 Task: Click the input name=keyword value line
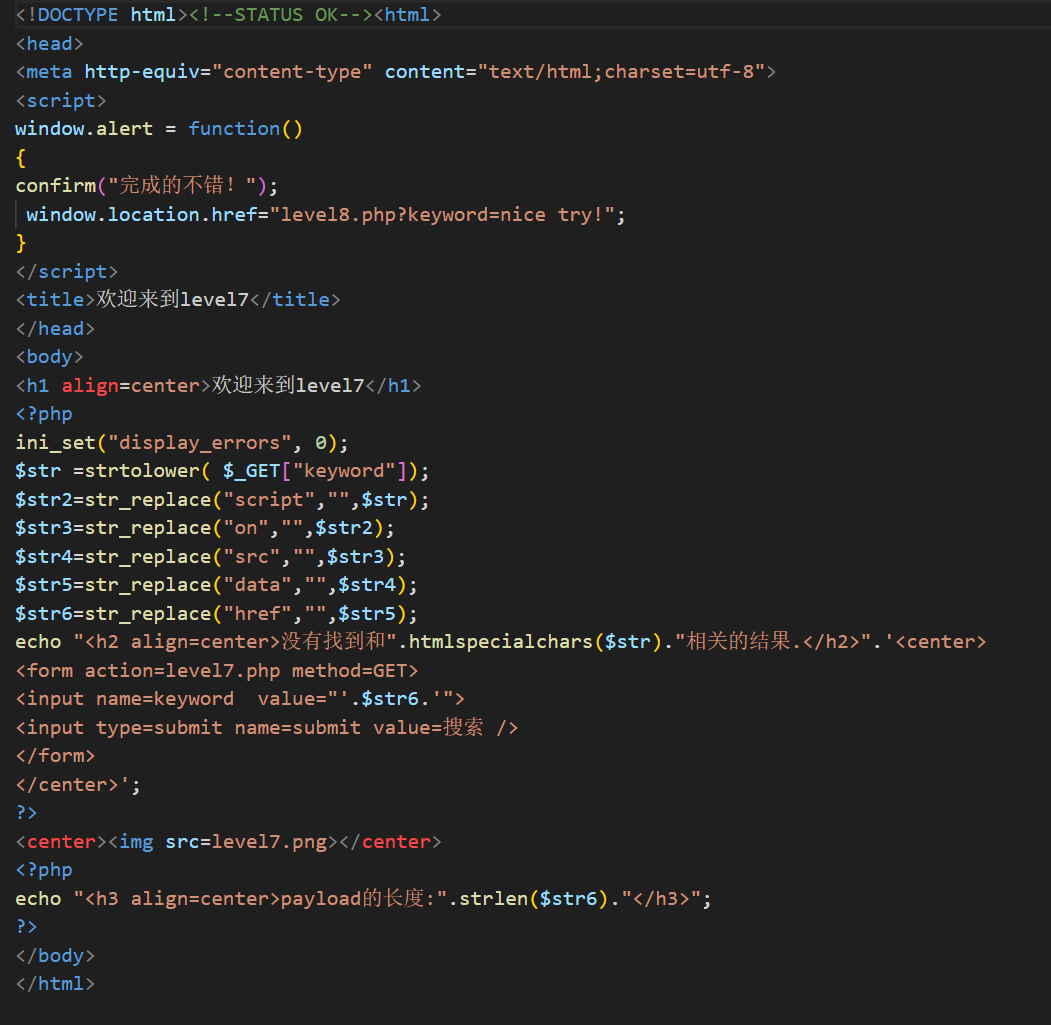pos(240,699)
